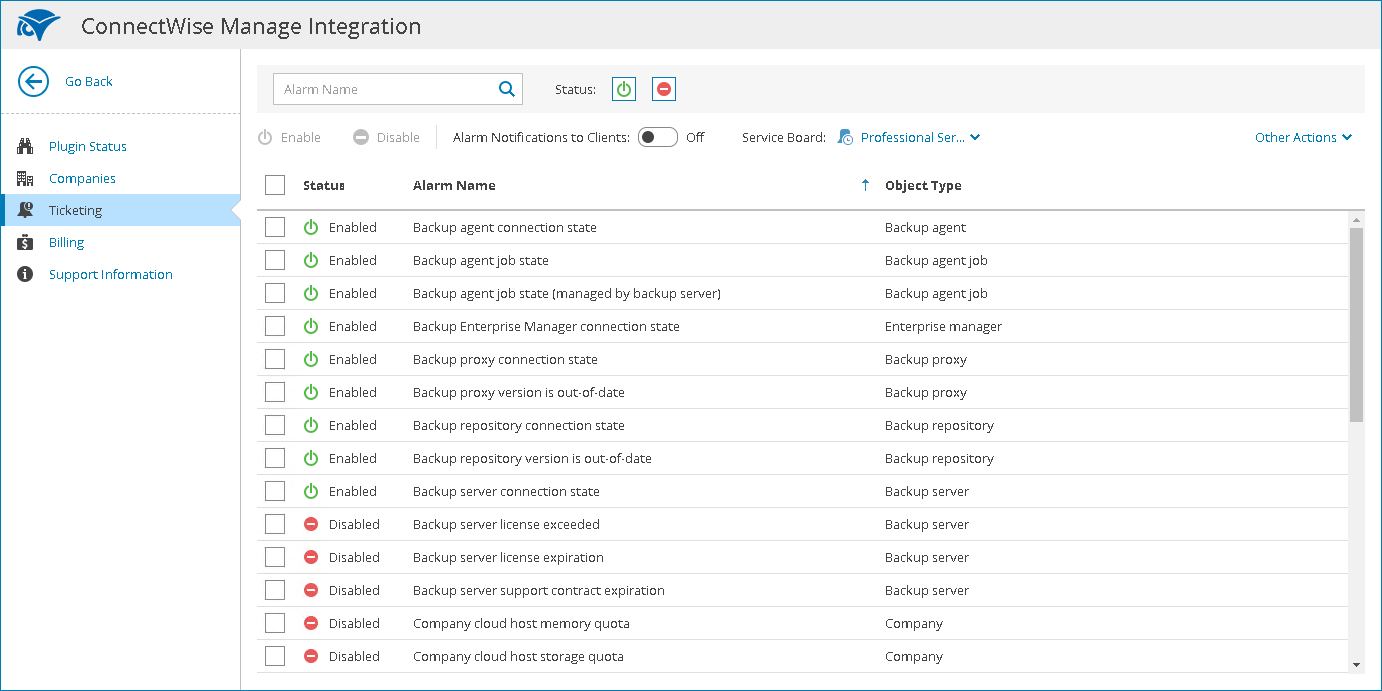Select Backup agent connection state checkbox
The width and height of the screenshot is (1382, 691).
point(275,227)
